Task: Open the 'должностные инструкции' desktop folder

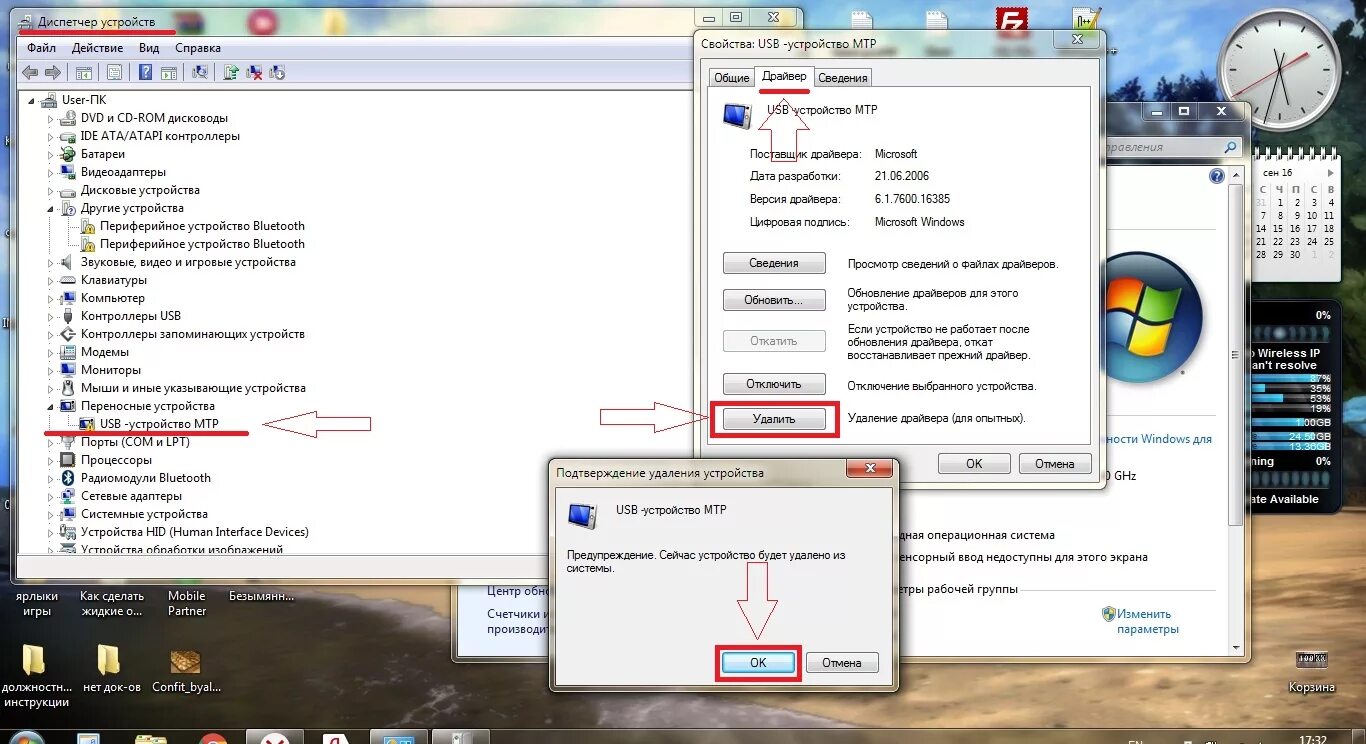Action: tap(35, 675)
